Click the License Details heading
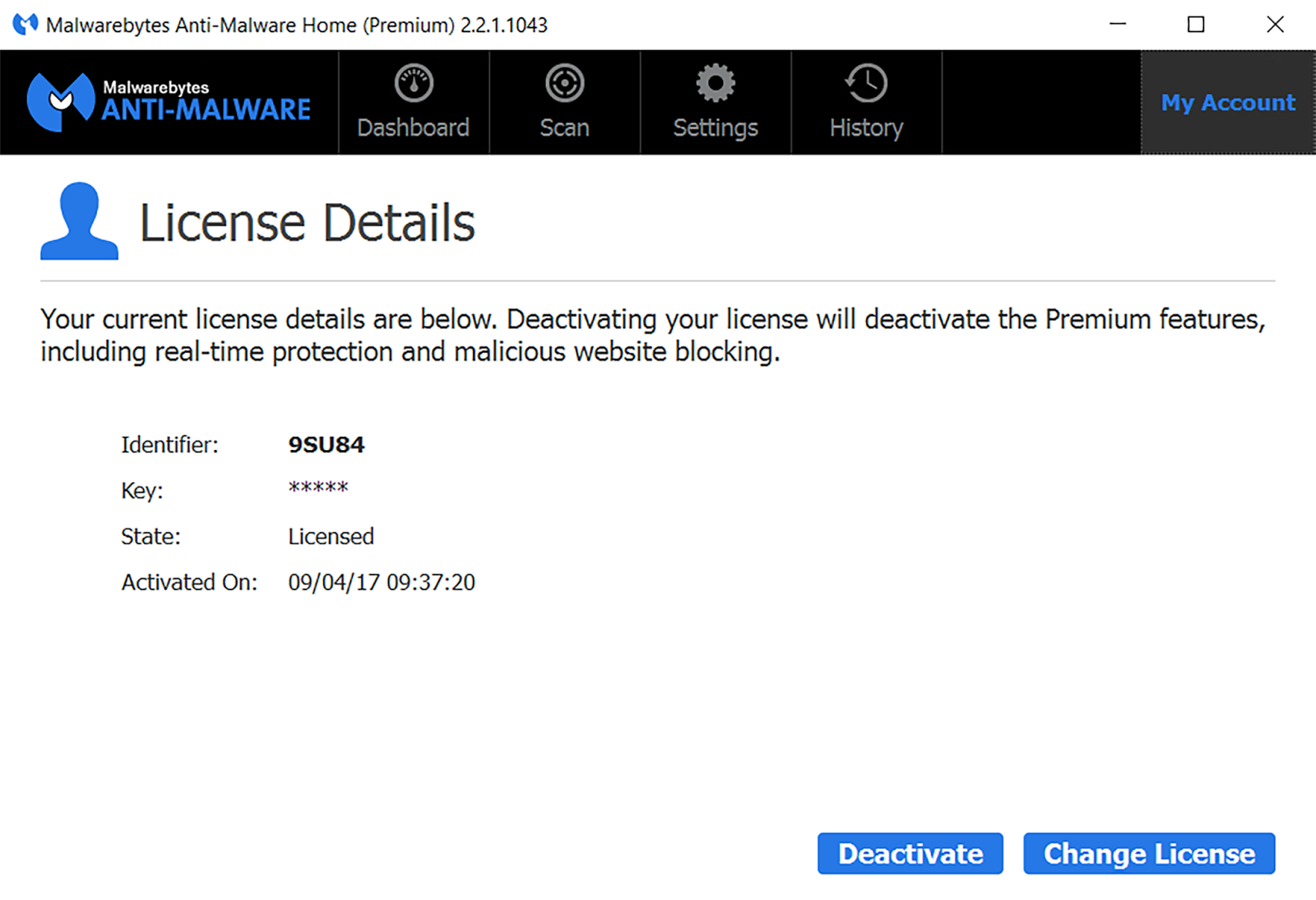Viewport: 1316px width, 900px height. click(x=307, y=223)
